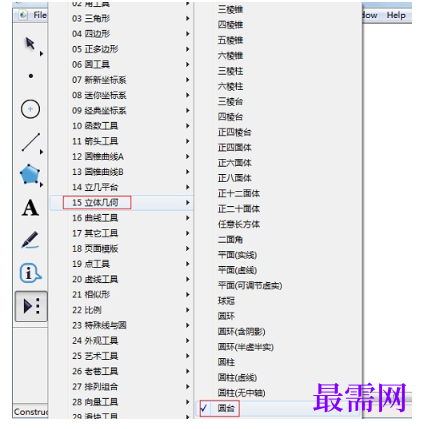425x429 pixels.
Task: Select the Selection Arrow tool
Action: pos(30,44)
